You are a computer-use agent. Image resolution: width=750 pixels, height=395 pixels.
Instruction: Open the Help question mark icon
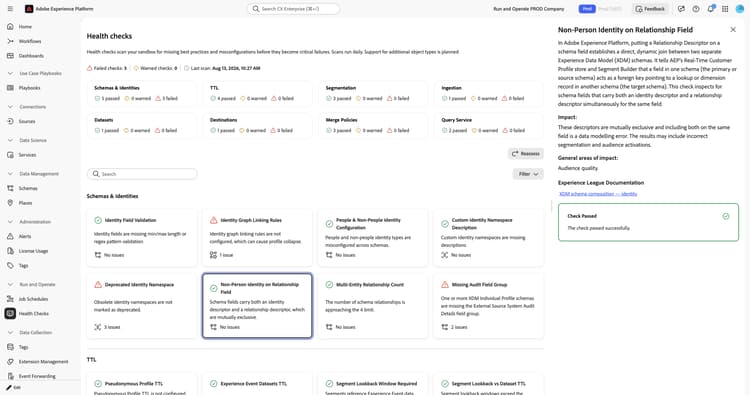pos(696,9)
